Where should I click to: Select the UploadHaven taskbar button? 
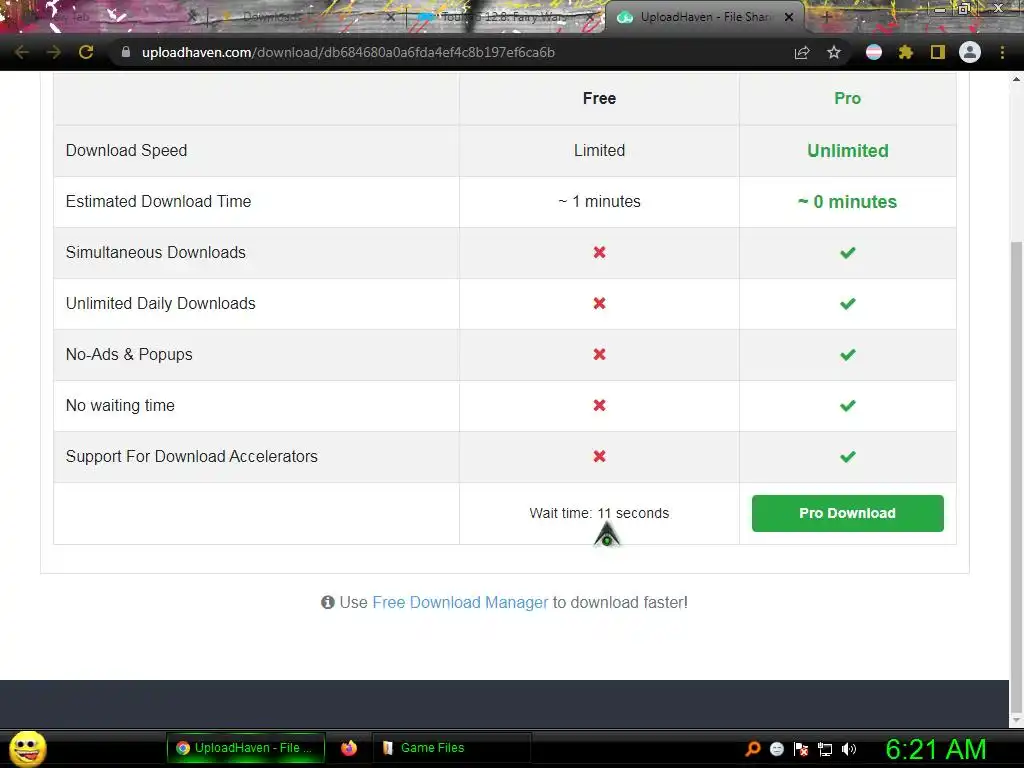click(246, 748)
